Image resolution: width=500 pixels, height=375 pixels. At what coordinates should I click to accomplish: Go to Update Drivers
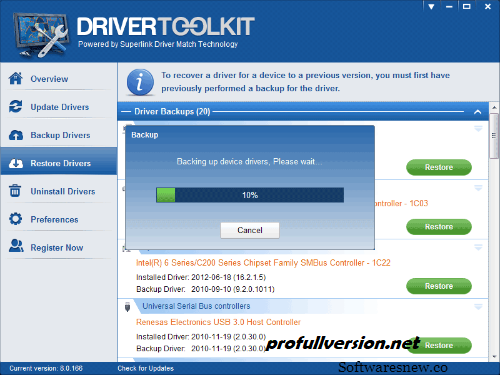pyautogui.click(x=60, y=107)
